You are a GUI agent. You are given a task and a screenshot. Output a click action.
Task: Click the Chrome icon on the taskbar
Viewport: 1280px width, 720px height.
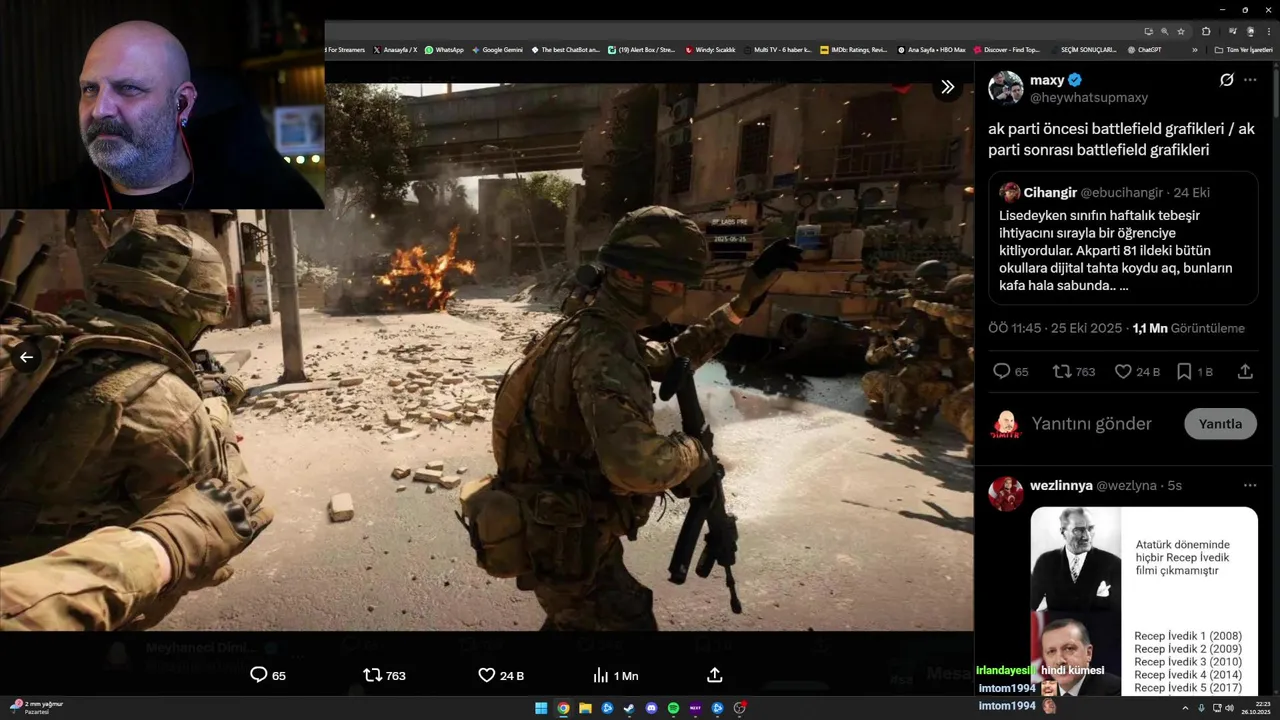pyautogui.click(x=563, y=708)
